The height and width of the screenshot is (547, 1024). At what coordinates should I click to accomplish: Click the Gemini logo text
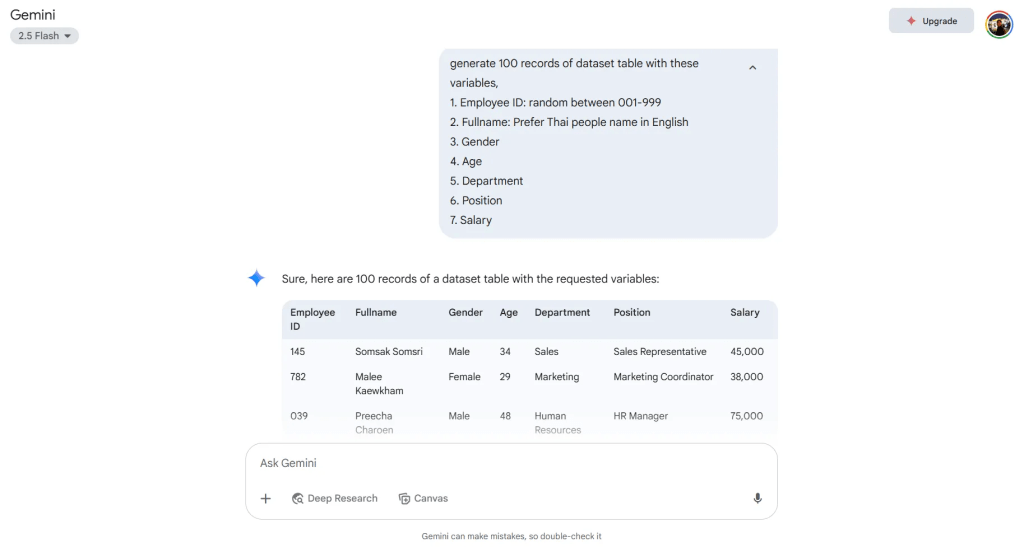pyautogui.click(x=31, y=15)
